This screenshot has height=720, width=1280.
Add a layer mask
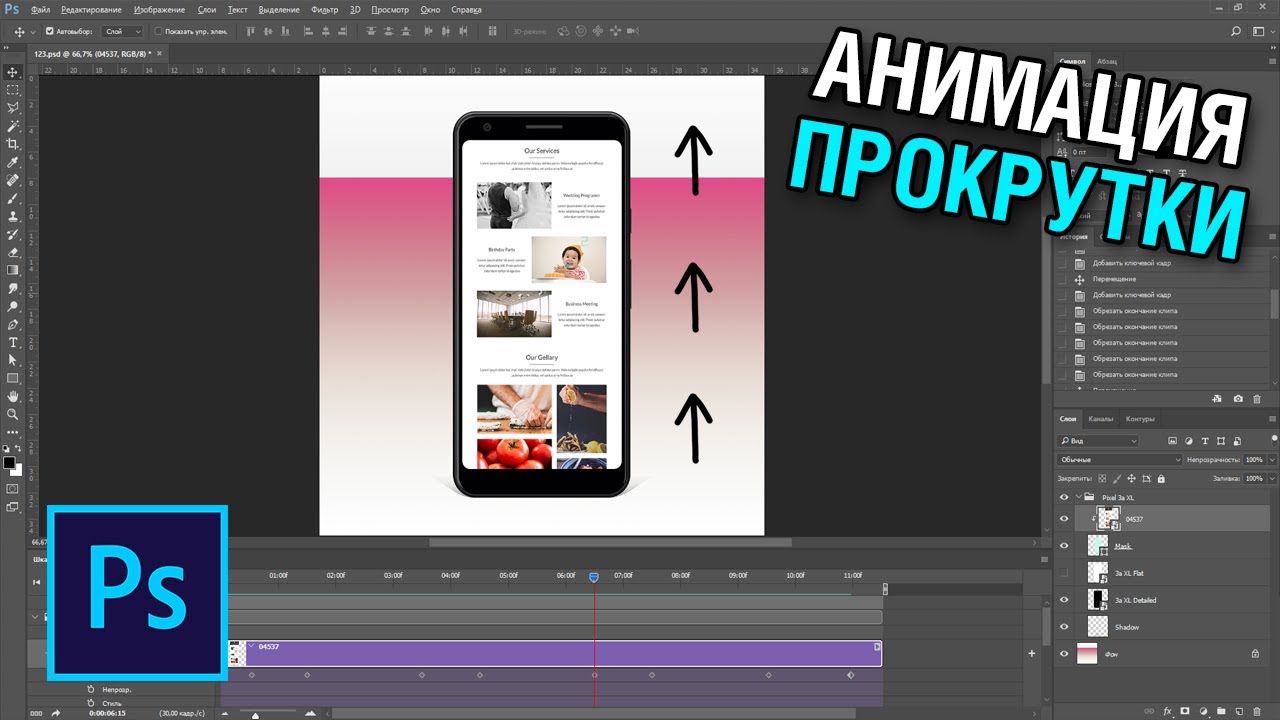click(1185, 712)
